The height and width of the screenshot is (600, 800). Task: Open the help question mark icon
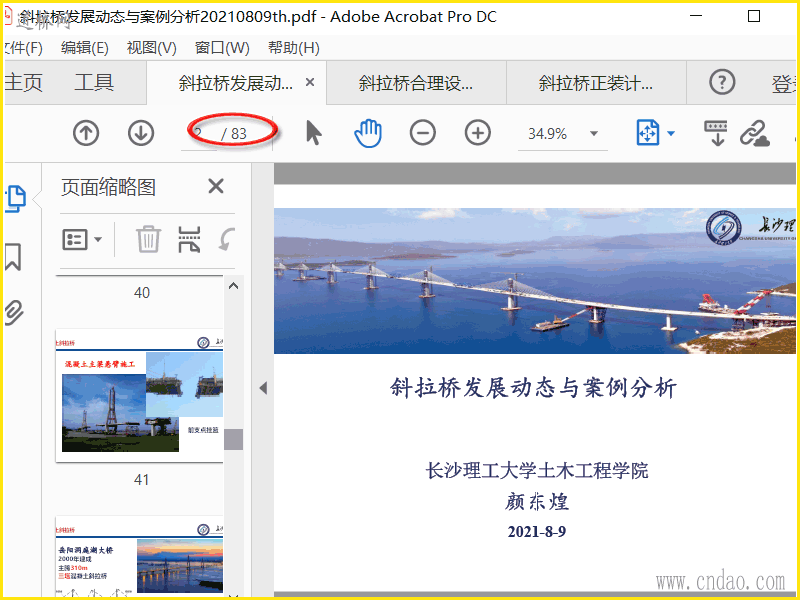722,82
